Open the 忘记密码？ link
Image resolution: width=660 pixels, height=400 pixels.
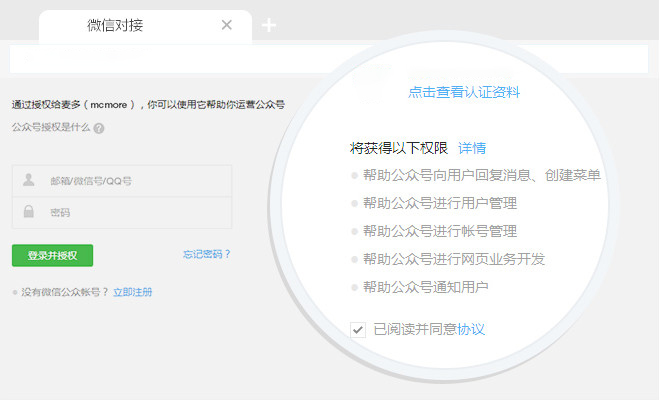click(207, 254)
